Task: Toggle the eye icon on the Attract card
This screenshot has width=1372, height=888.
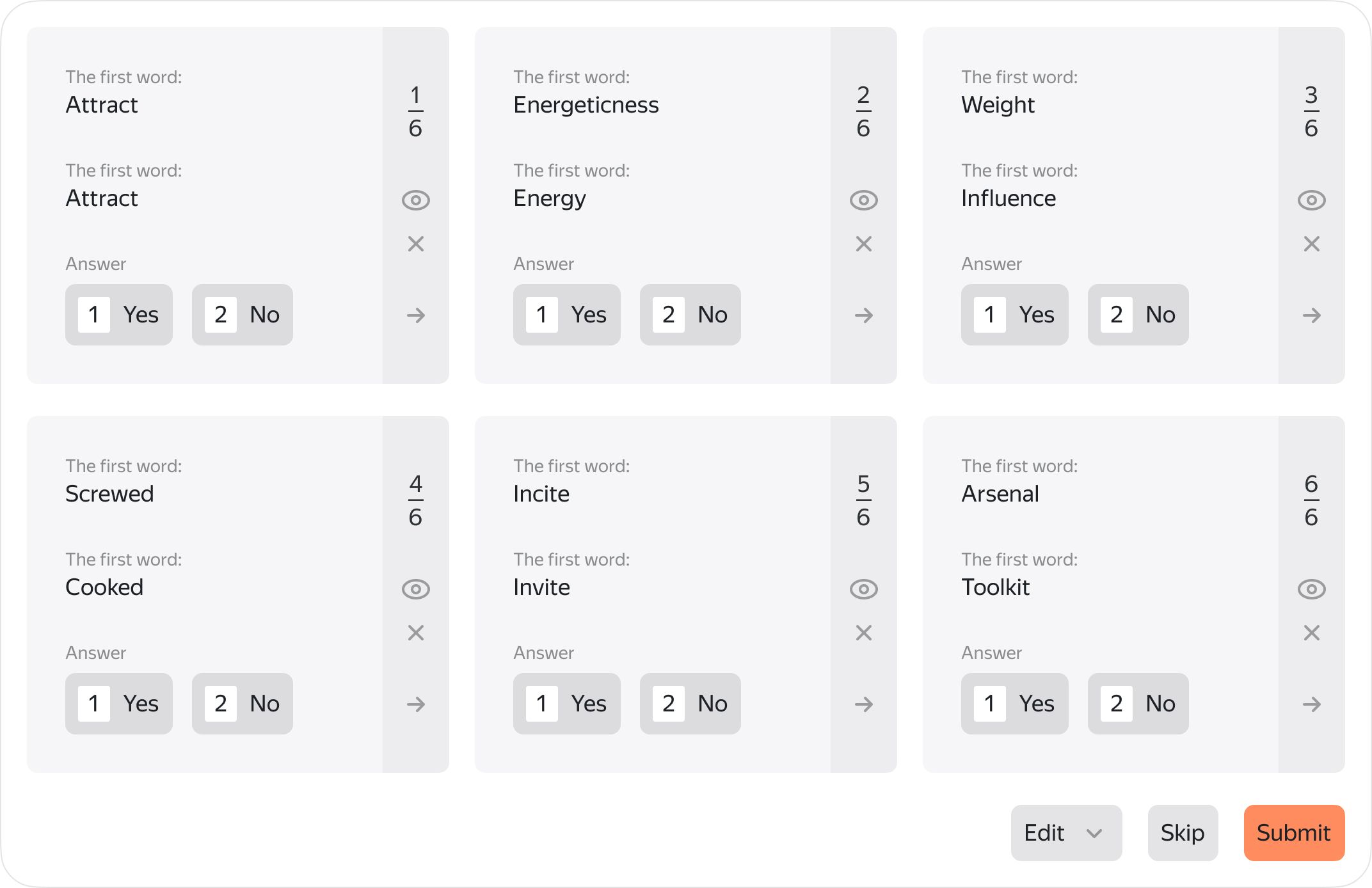Action: [416, 200]
